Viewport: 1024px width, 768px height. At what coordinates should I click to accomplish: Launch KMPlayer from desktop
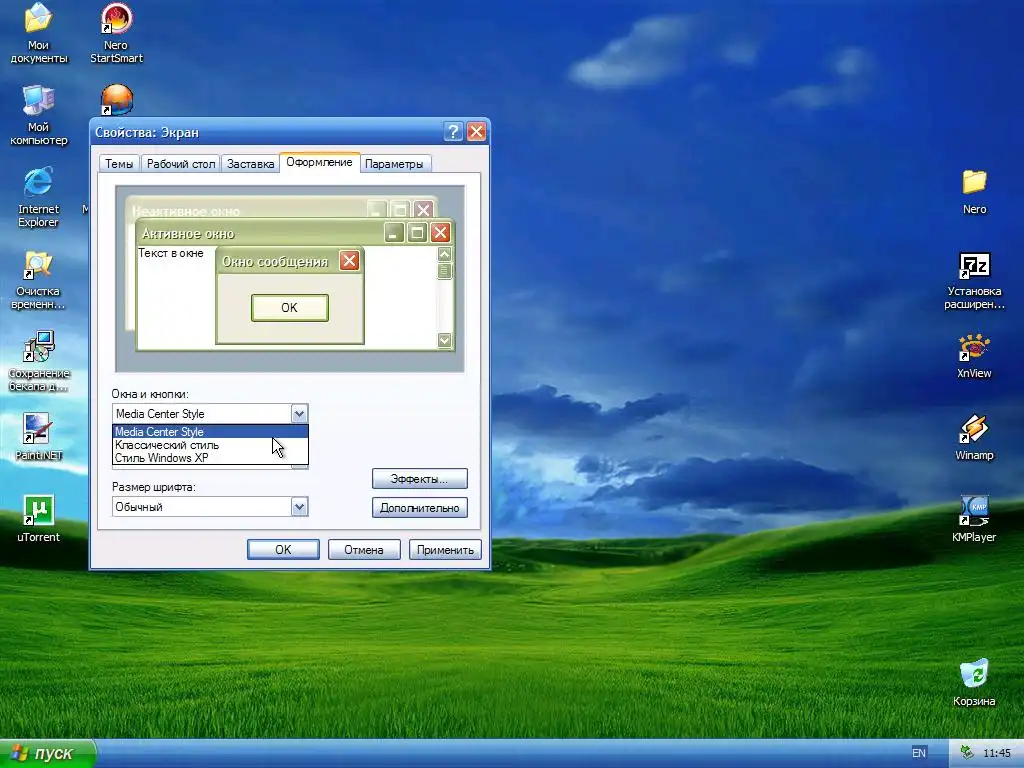click(x=974, y=520)
